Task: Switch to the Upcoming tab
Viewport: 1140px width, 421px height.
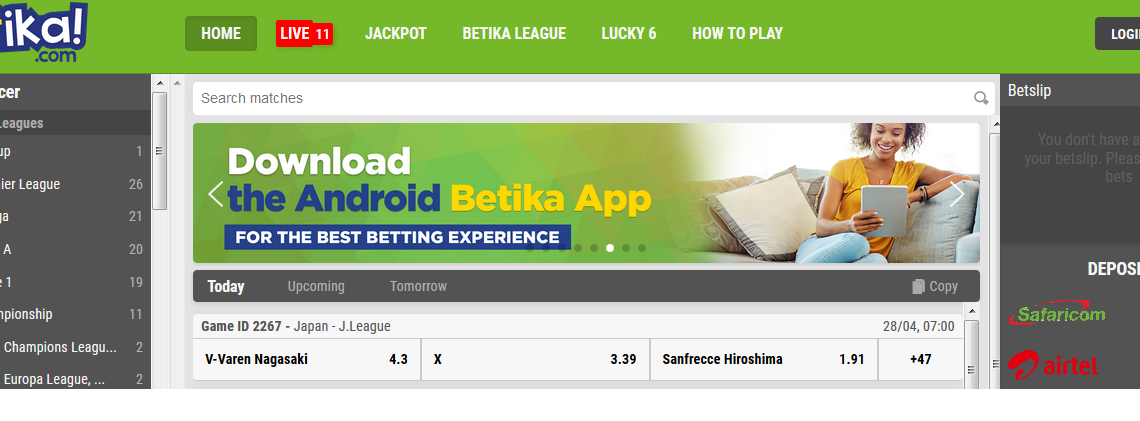Action: [316, 286]
